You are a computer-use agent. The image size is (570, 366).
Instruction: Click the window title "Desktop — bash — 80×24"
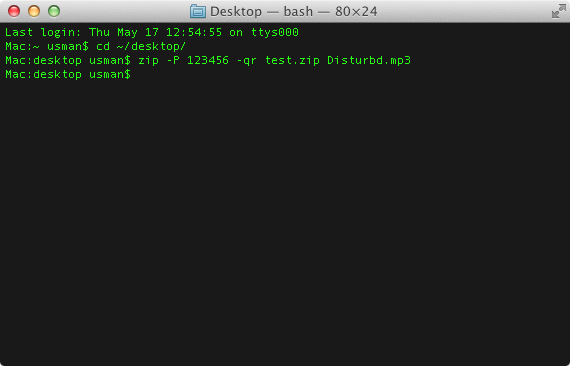[x=294, y=12]
